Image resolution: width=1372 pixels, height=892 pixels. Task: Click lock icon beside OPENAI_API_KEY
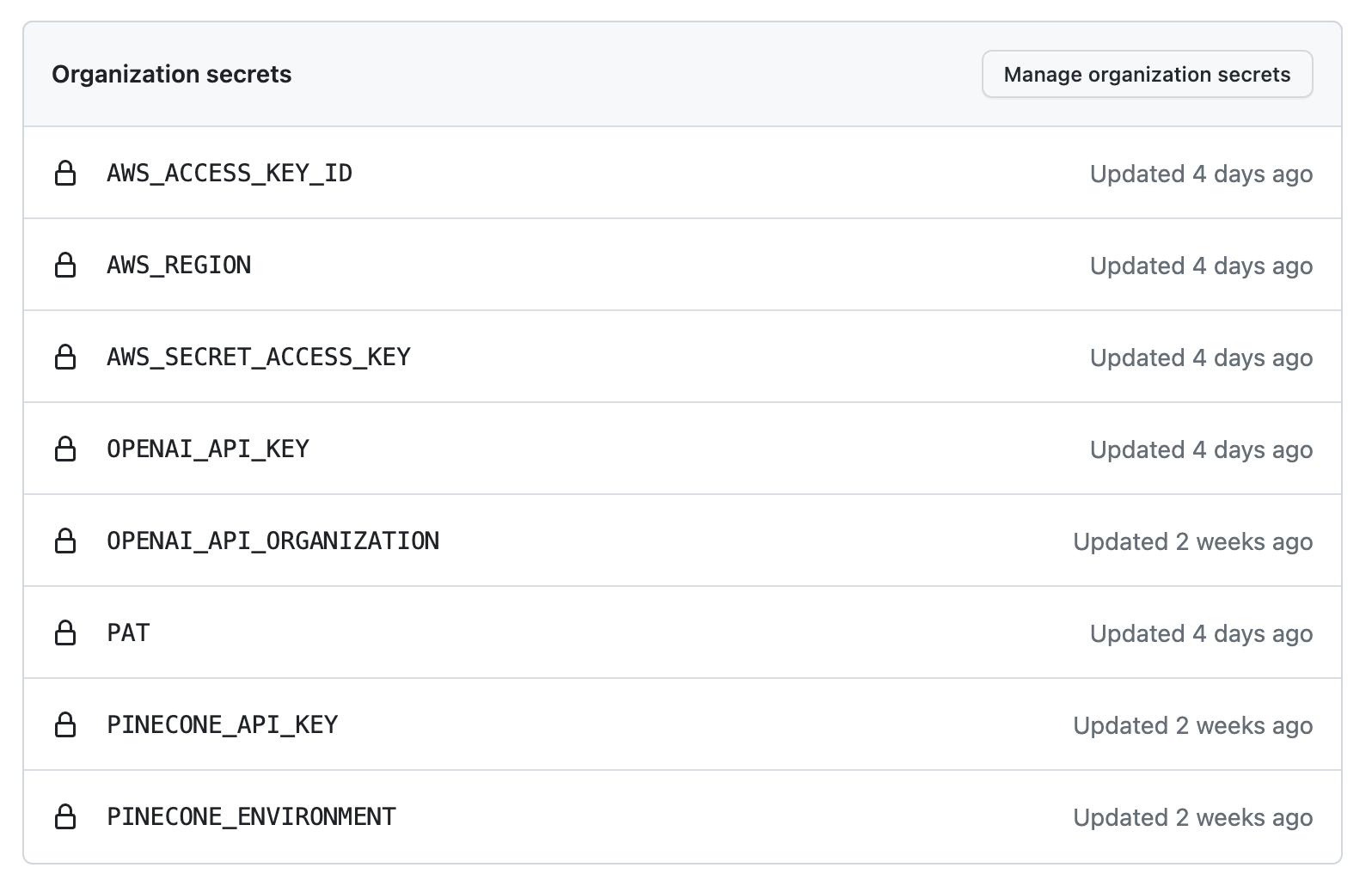(x=65, y=449)
